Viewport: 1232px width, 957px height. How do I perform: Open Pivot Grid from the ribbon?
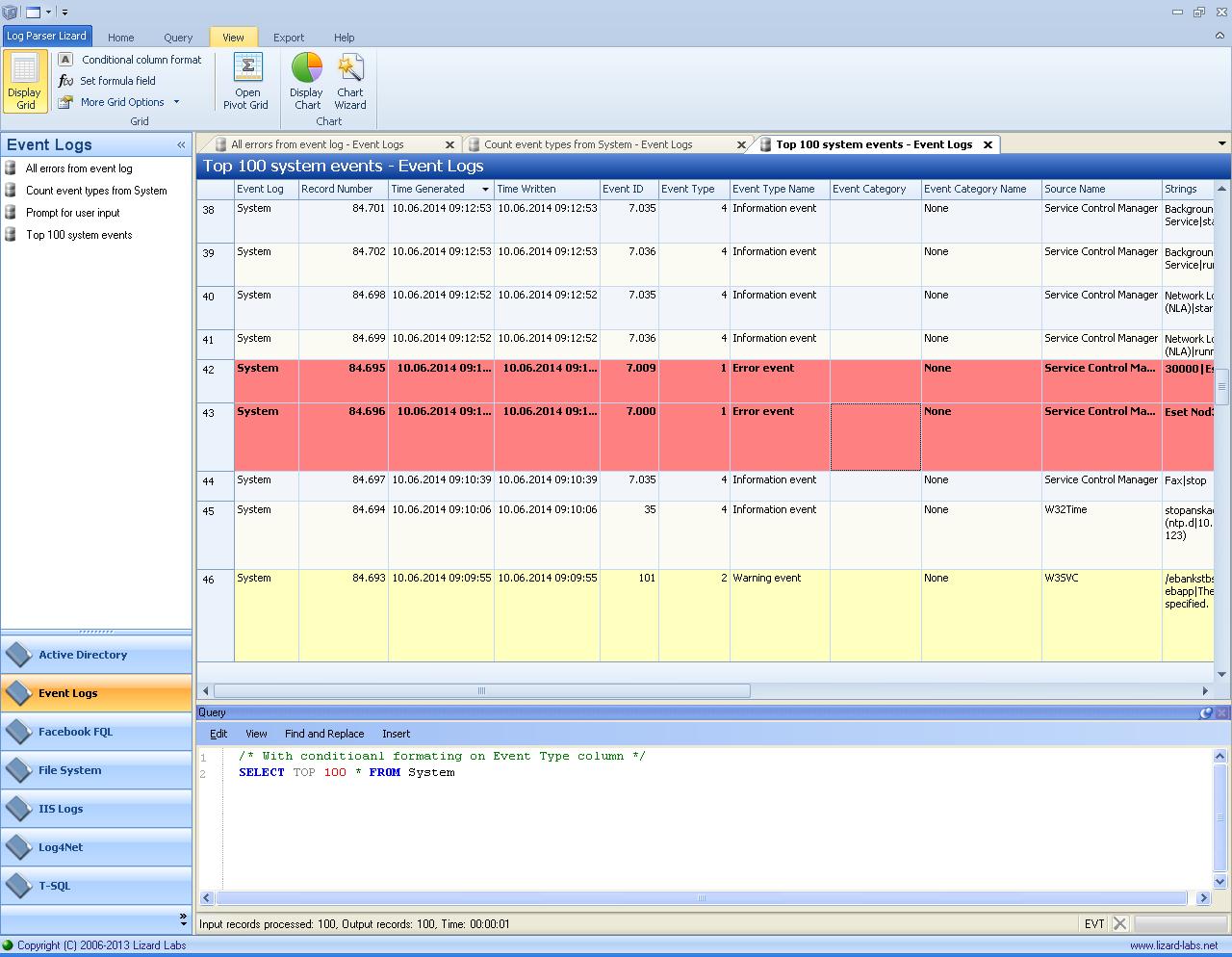247,69
